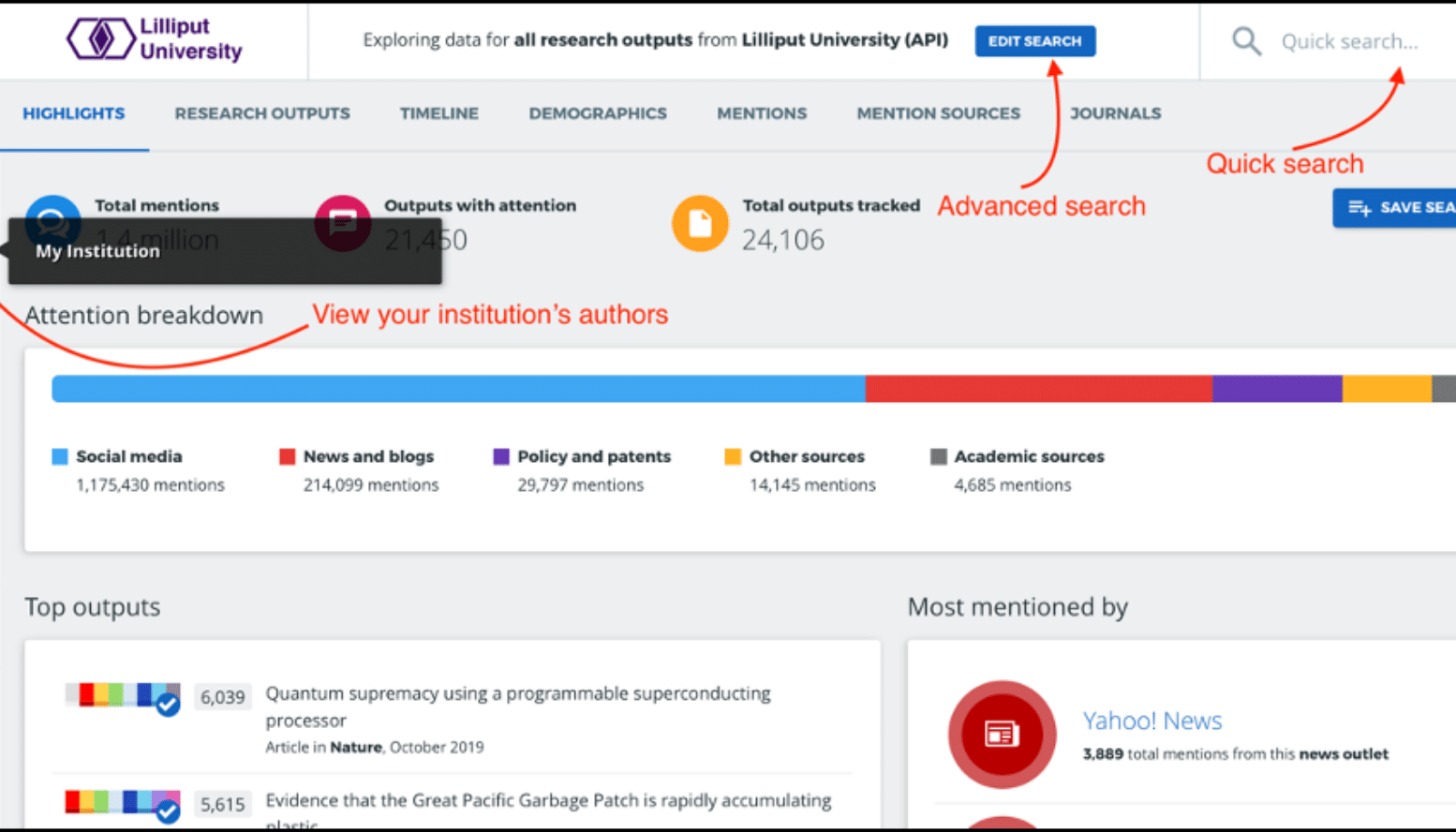Click the magnifier search icon

point(1246,41)
